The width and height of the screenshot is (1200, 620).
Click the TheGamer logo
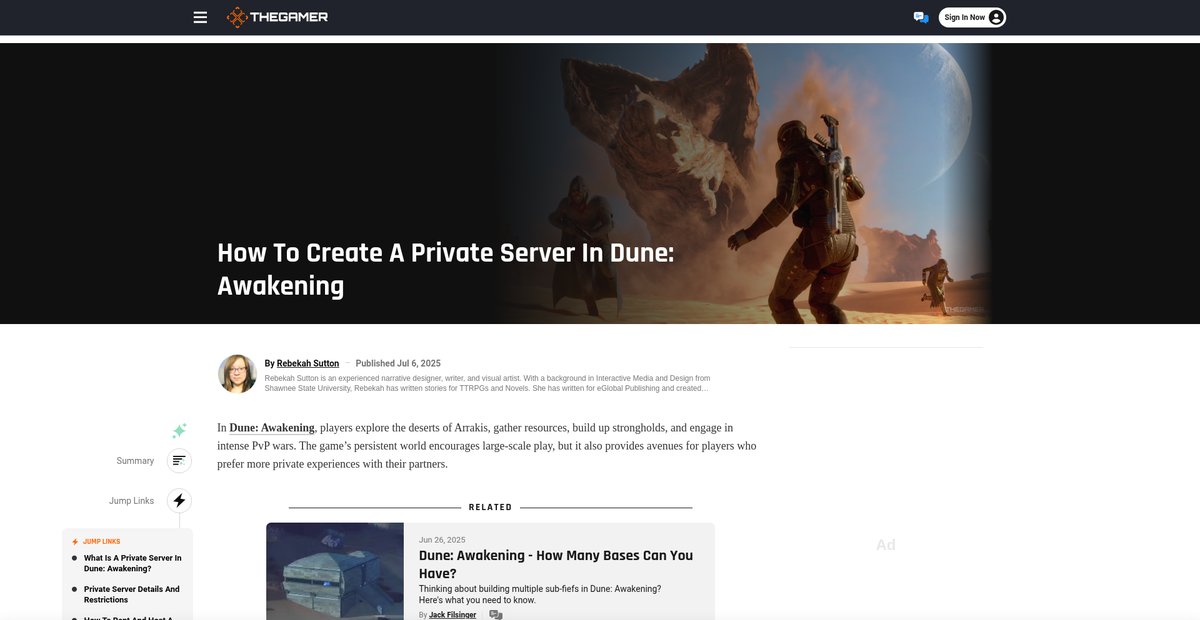[x=277, y=17]
